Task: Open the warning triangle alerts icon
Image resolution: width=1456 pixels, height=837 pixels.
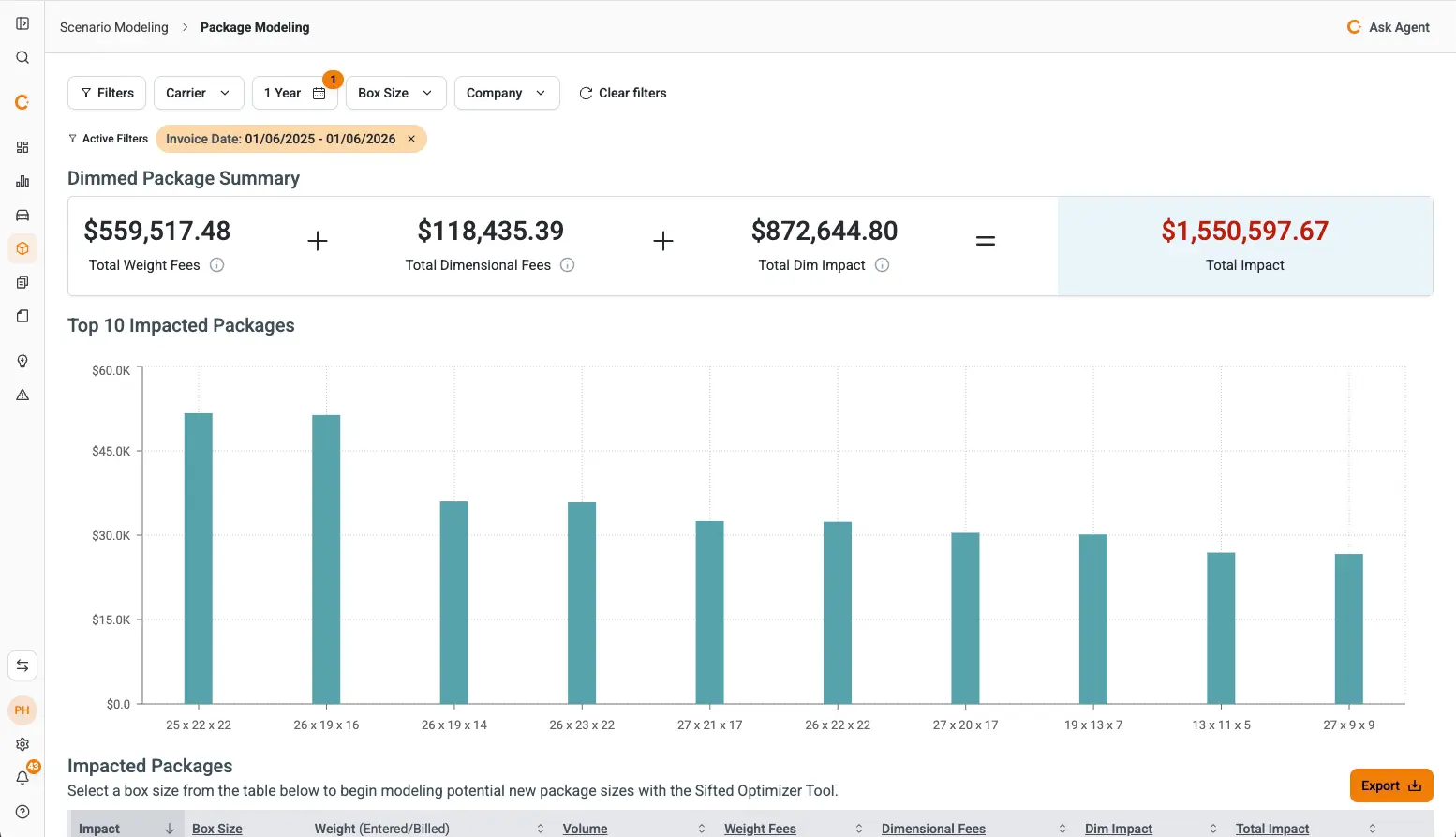Action: pos(22,395)
